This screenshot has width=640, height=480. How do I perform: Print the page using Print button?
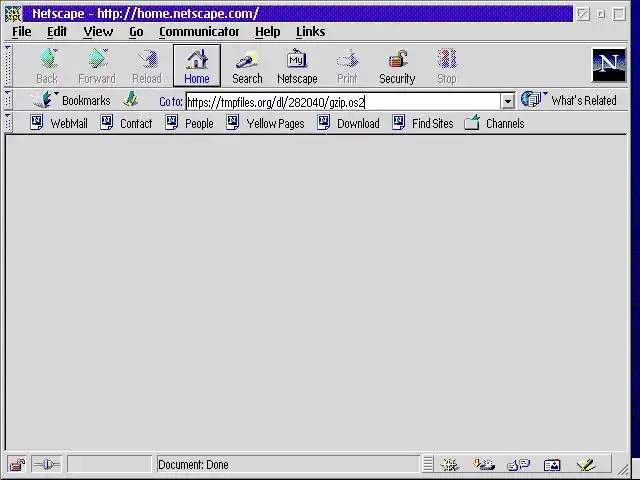347,66
